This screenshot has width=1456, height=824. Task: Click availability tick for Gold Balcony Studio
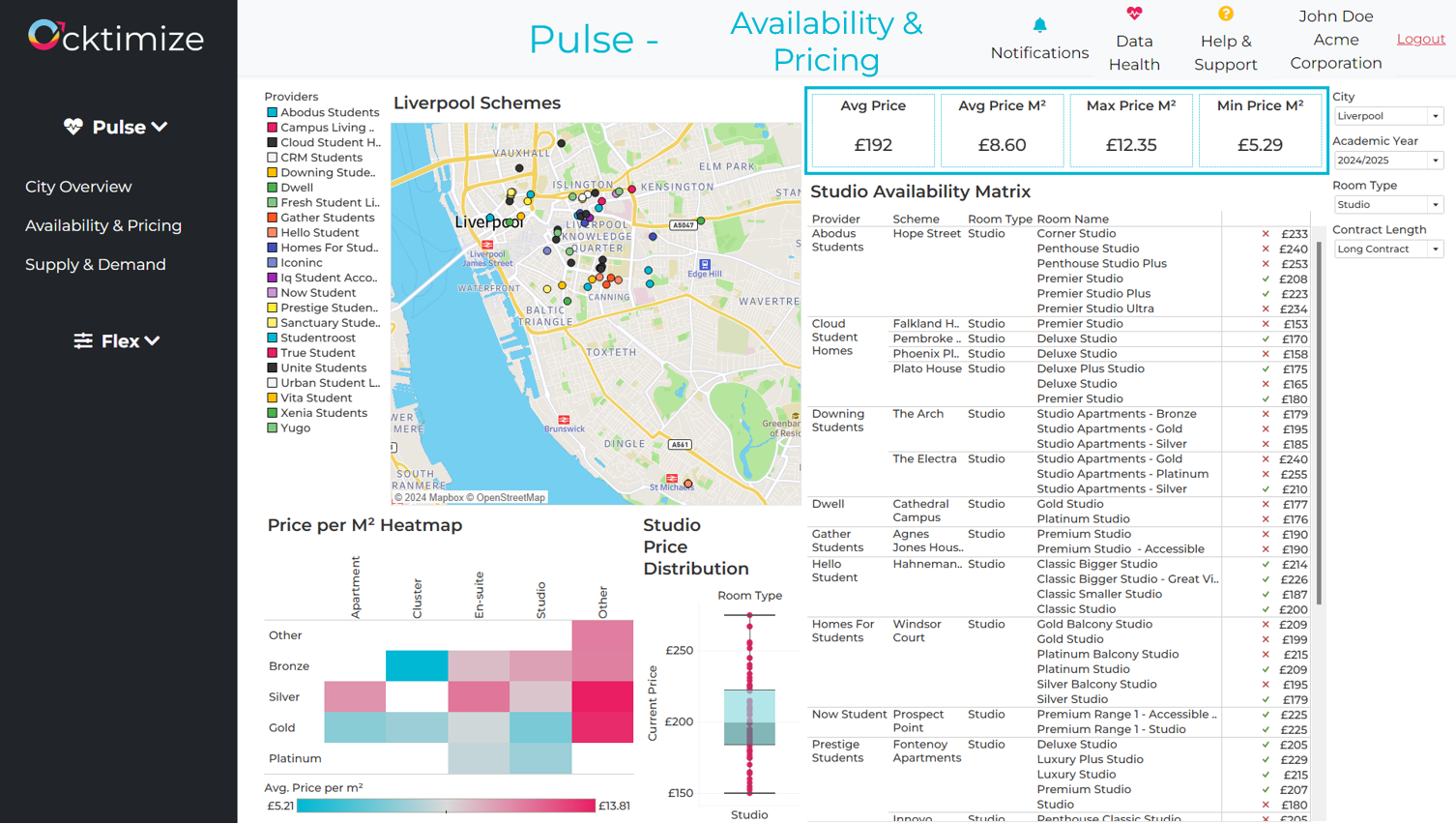1266,625
